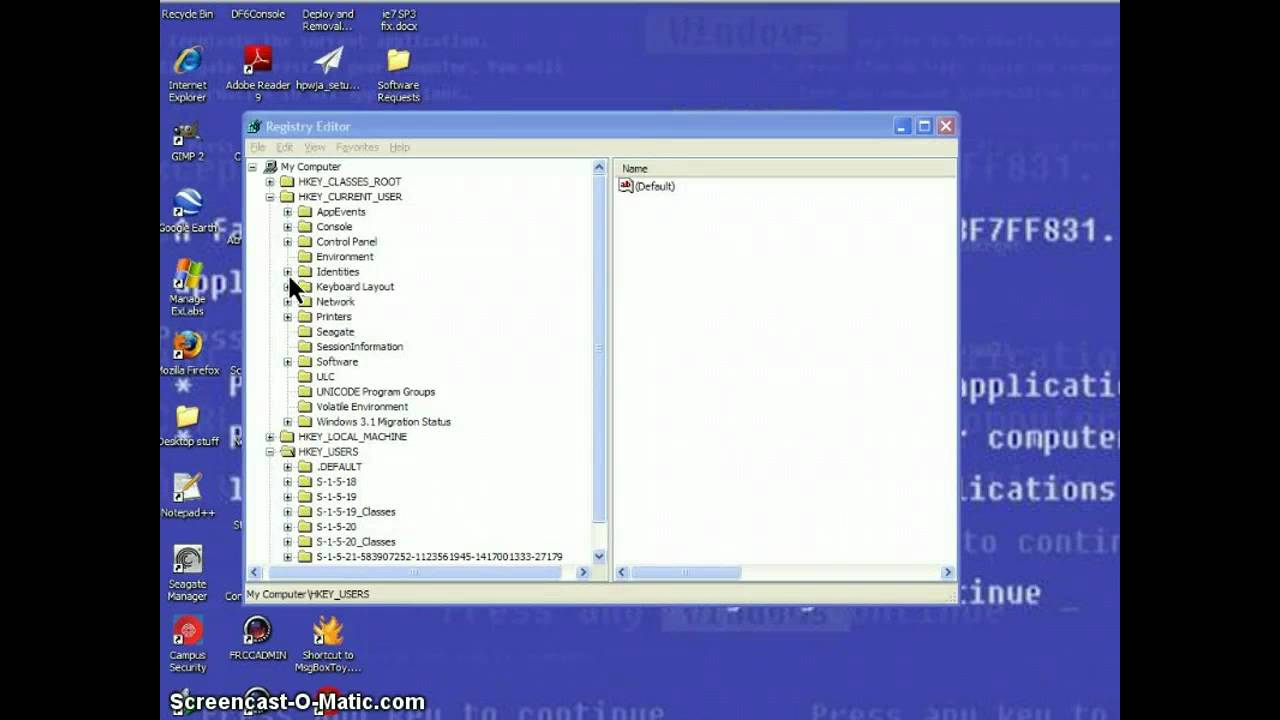Screen dimensions: 1280x720
Task: Select the Identities key label
Action: [x=337, y=272]
